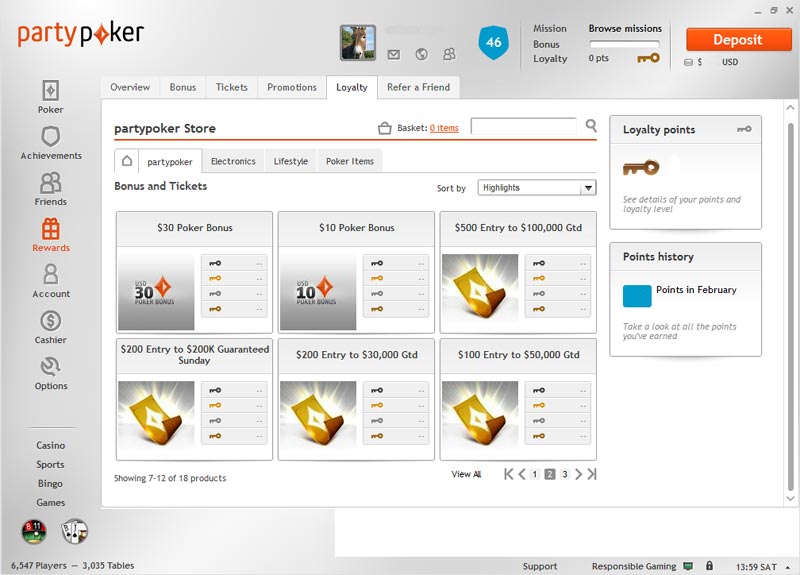This screenshot has width=800, height=575.
Task: Click the responsible gaming monitor icon
Action: click(688, 566)
